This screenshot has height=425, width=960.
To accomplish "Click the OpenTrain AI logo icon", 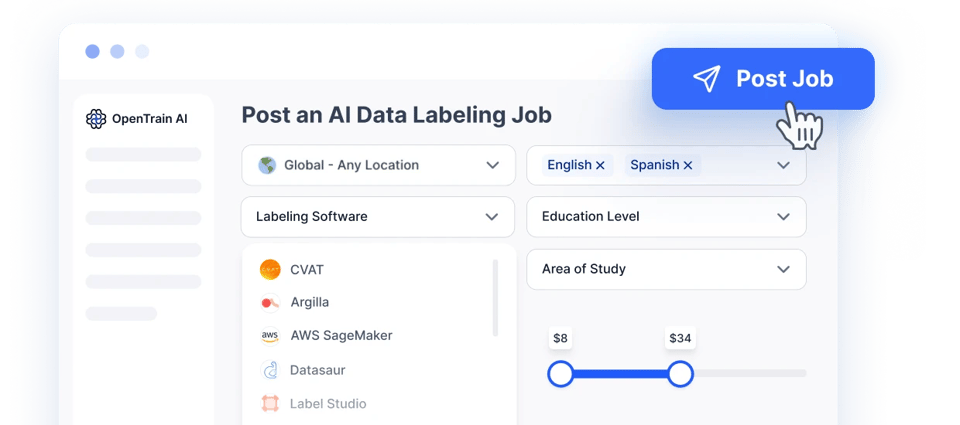I will 96,119.
